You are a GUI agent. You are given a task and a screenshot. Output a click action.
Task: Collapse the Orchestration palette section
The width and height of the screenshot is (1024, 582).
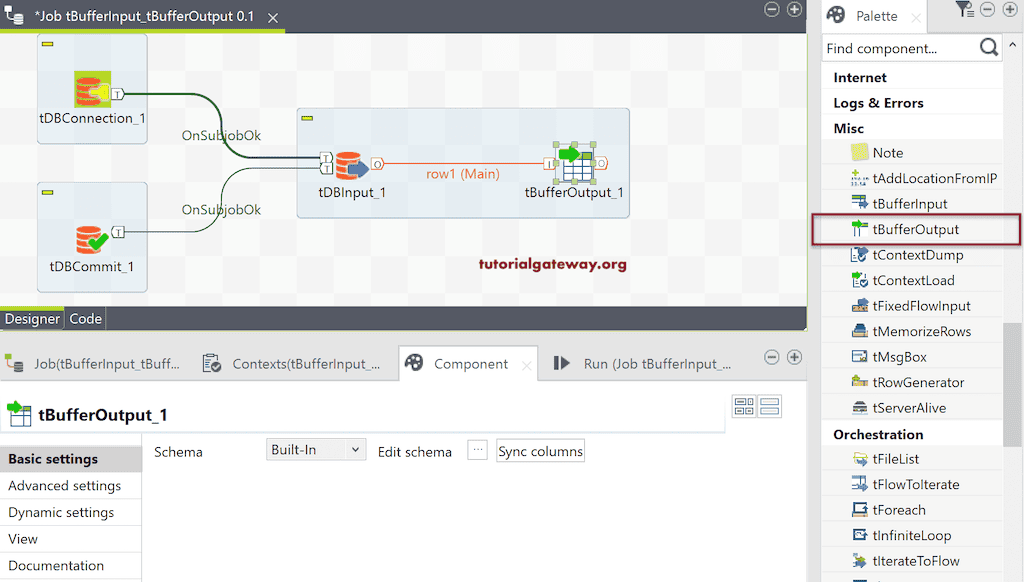pyautogui.click(x=876, y=433)
